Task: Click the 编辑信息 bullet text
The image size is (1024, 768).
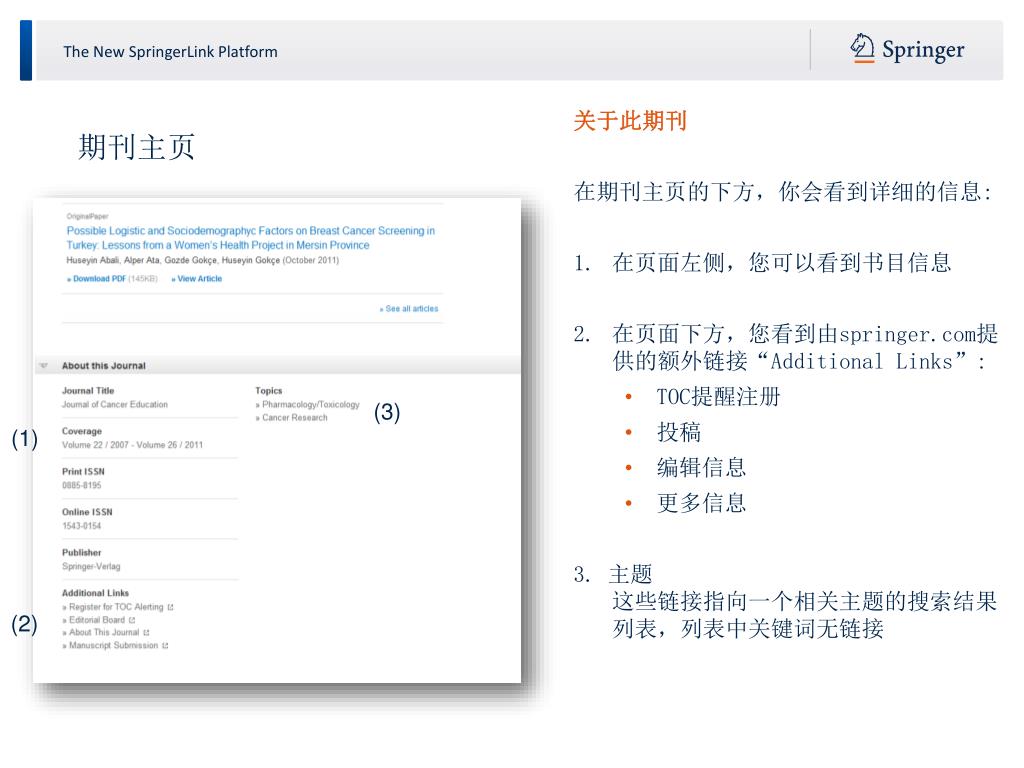Action: (x=701, y=468)
